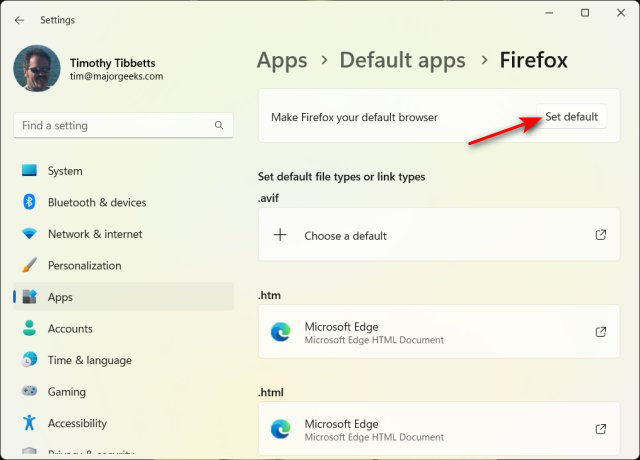
Task: Click the Settings window title
Action: [x=58, y=20]
